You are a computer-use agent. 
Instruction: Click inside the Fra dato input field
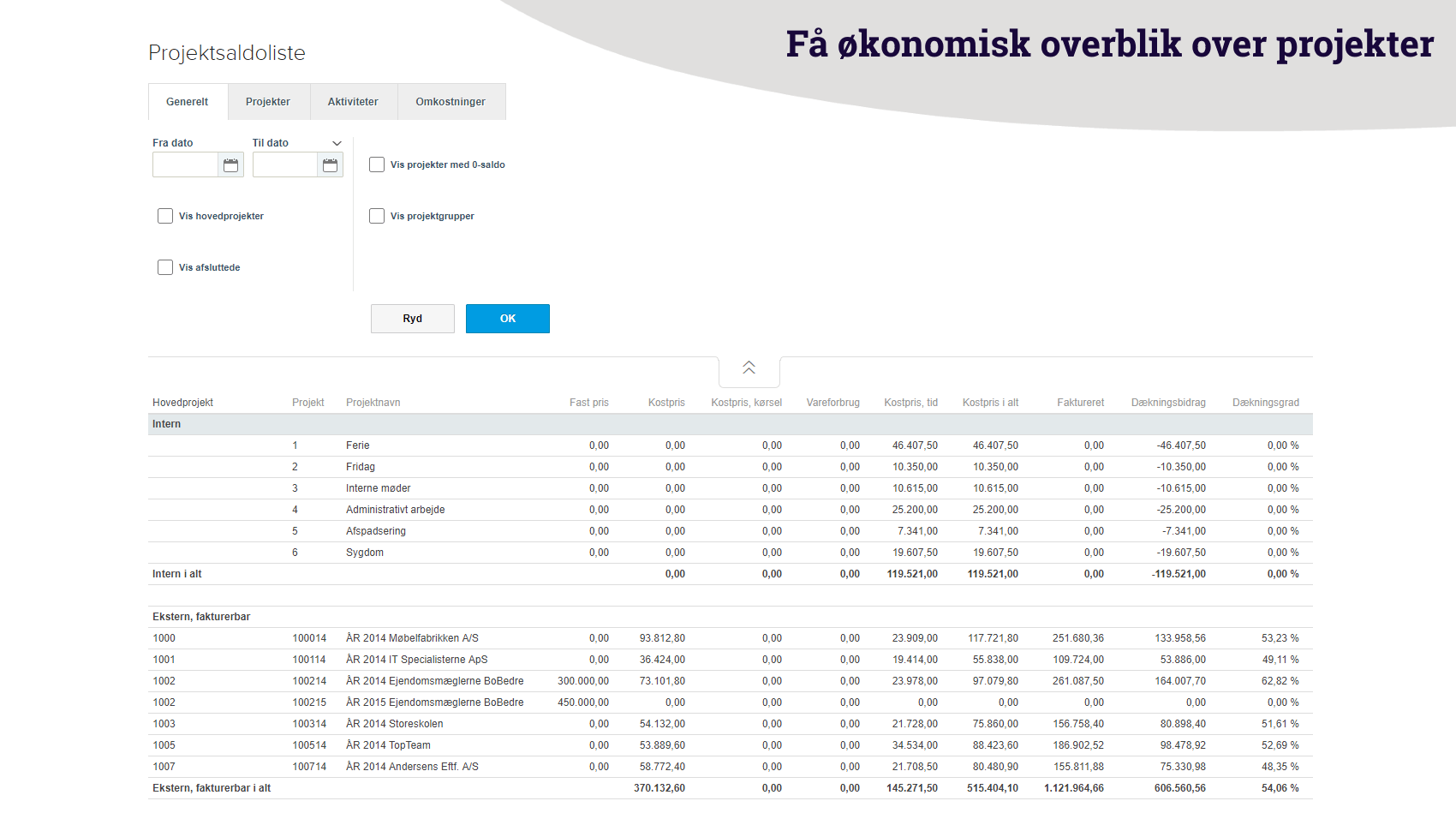185,165
